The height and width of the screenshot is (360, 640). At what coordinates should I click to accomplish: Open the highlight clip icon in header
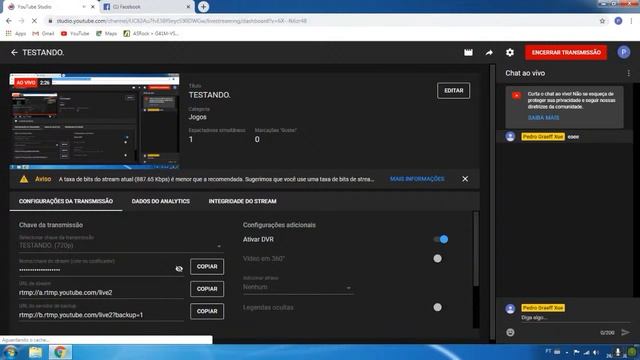pyautogui.click(x=468, y=52)
